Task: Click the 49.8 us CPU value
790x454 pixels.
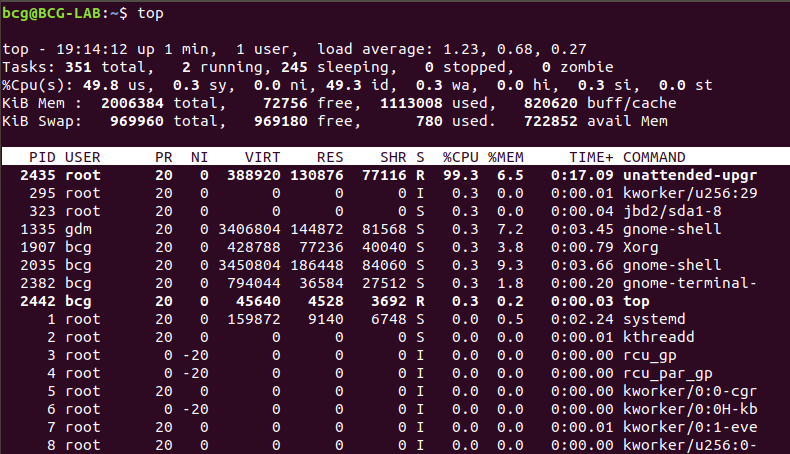Action: pos(101,85)
